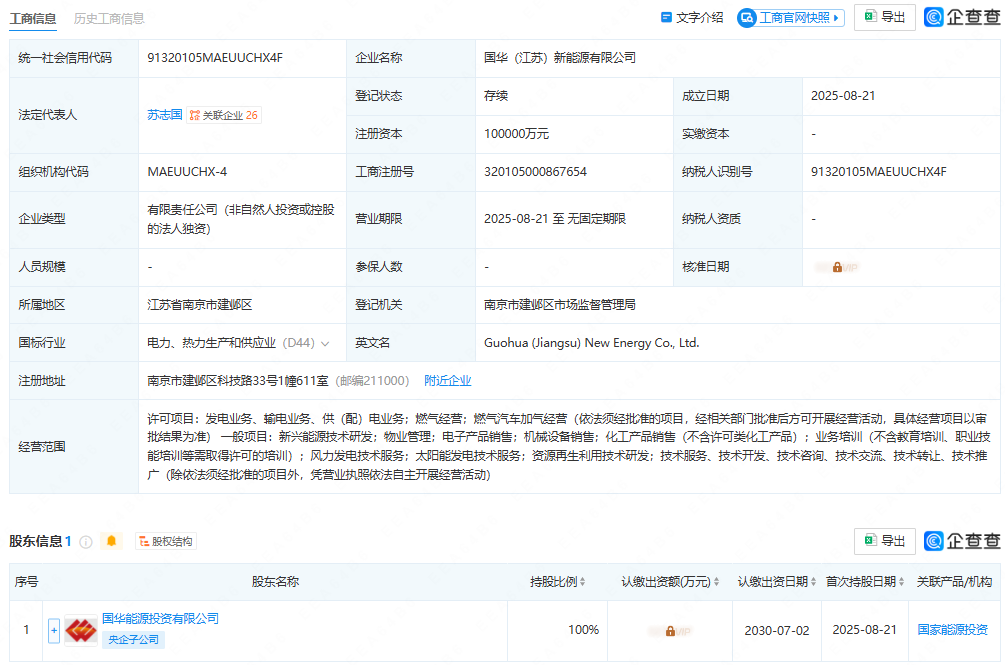Screen dimensions: 1005x665
Task: Click the 附近企业 nearby companies link
Action: 448,380
